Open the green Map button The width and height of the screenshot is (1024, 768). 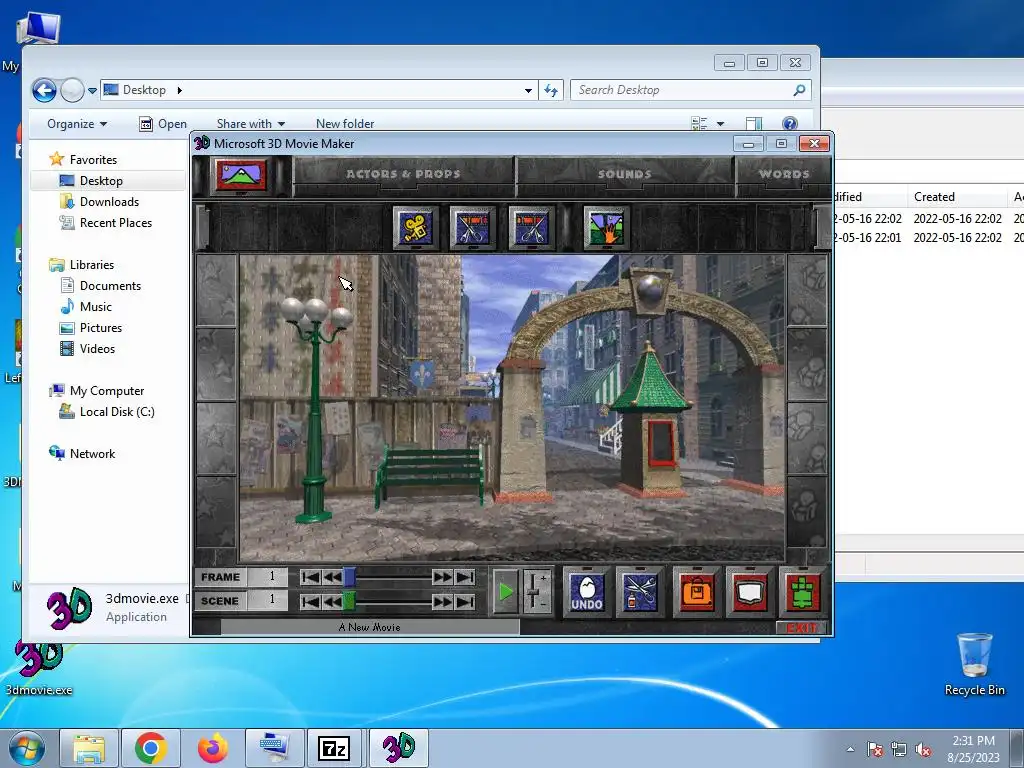(803, 592)
